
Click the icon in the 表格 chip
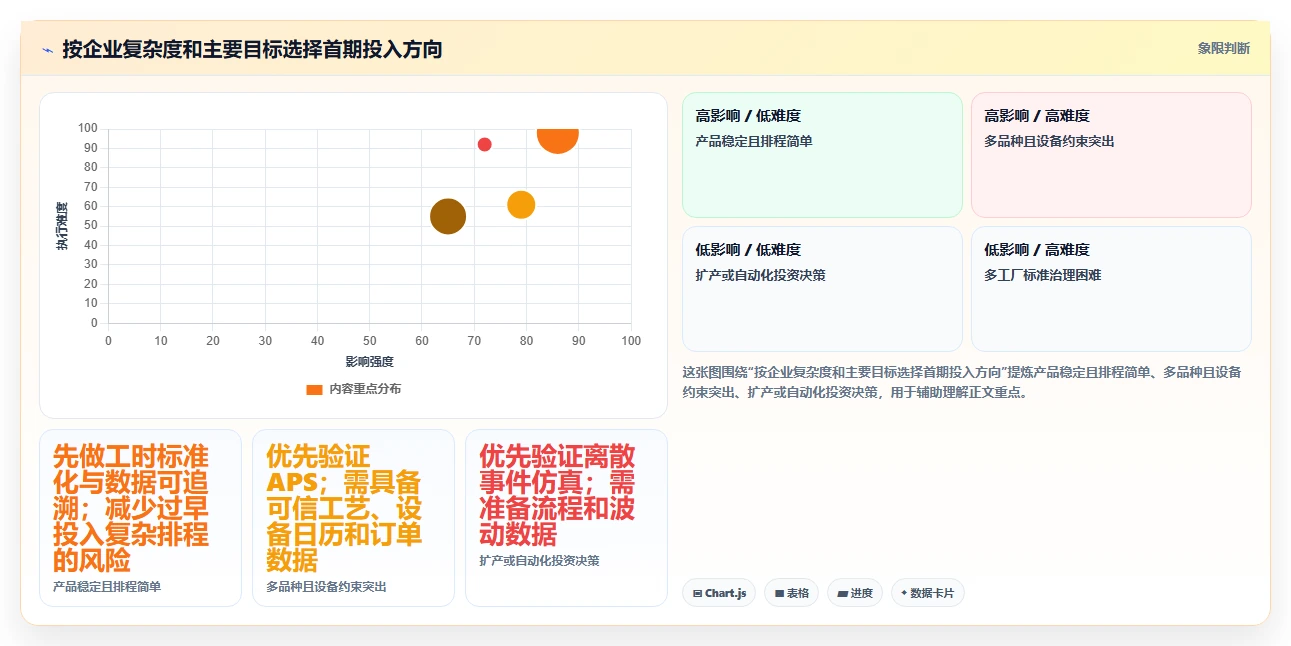pyautogui.click(x=780, y=593)
